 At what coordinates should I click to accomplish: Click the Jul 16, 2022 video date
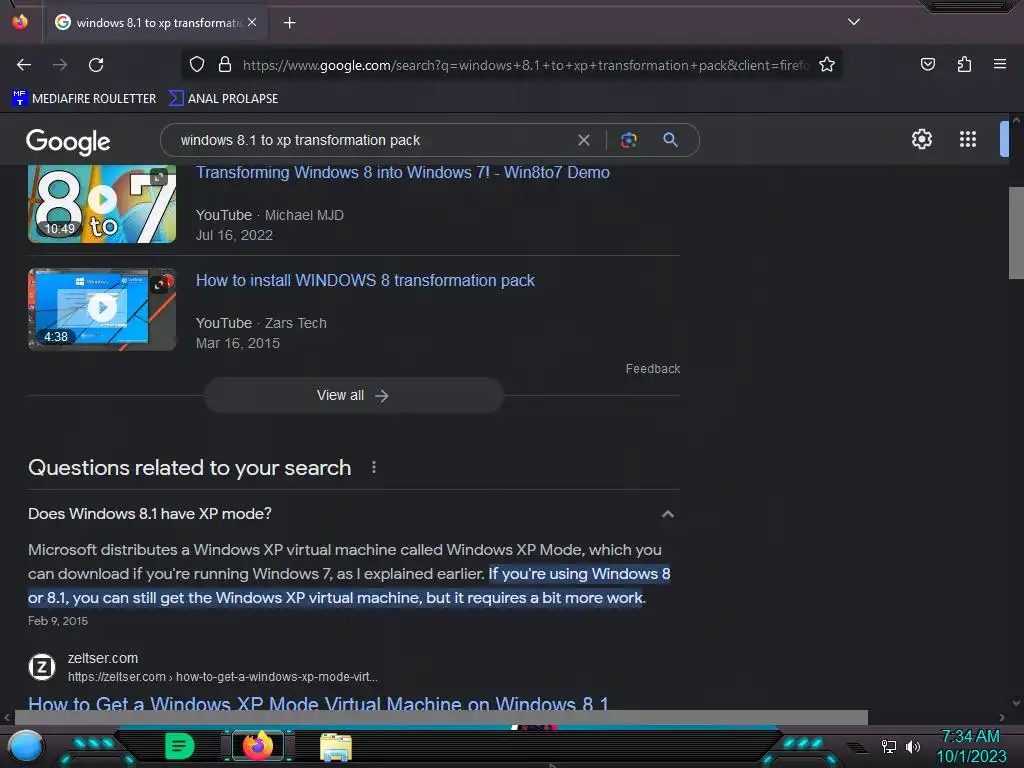234,235
